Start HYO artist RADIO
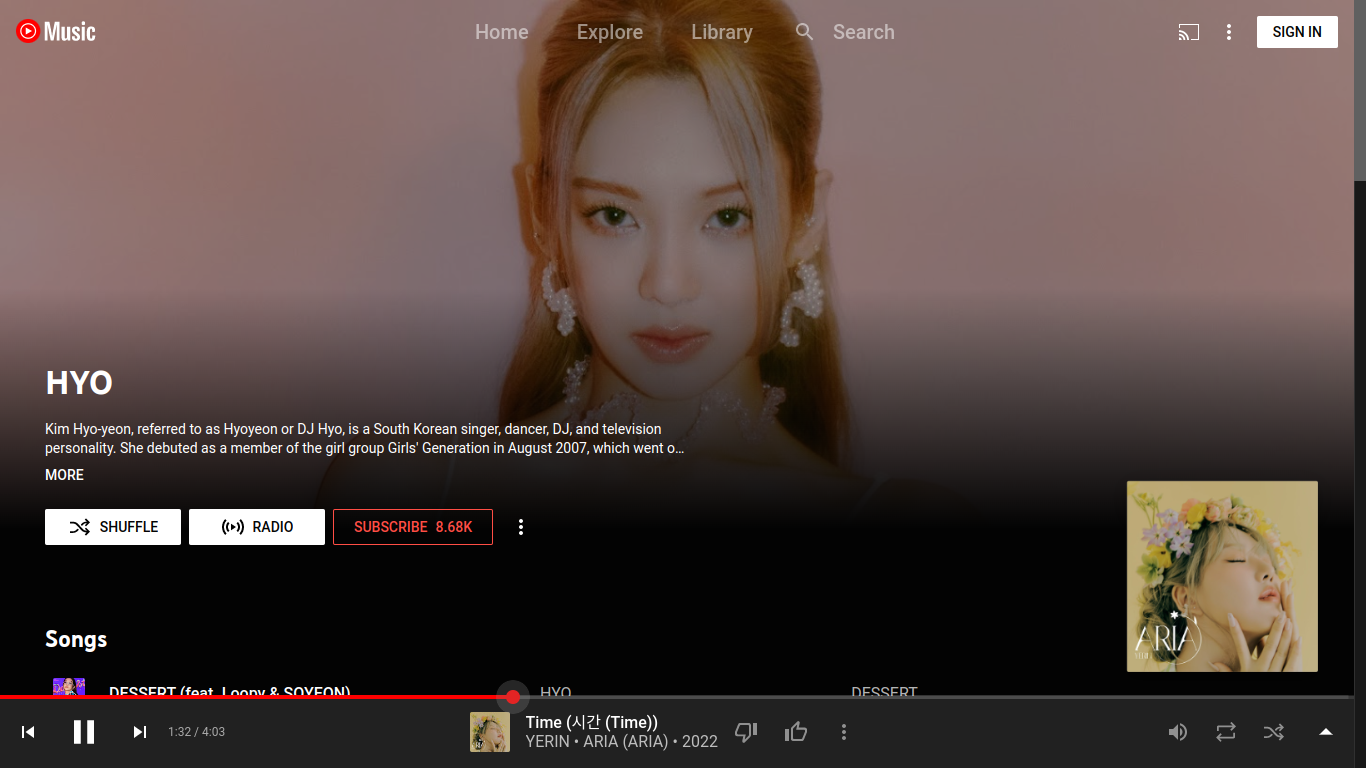This screenshot has height=768, width=1366. (x=257, y=527)
